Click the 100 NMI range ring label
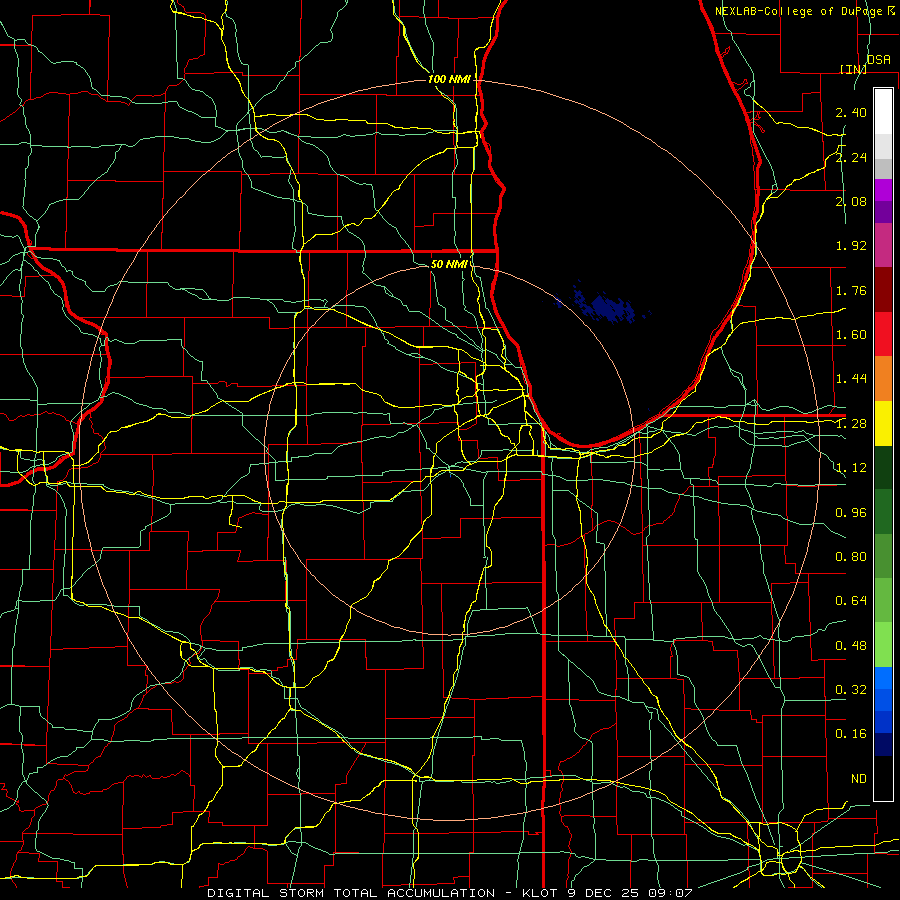Viewport: 900px width, 900px height. pyautogui.click(x=449, y=79)
